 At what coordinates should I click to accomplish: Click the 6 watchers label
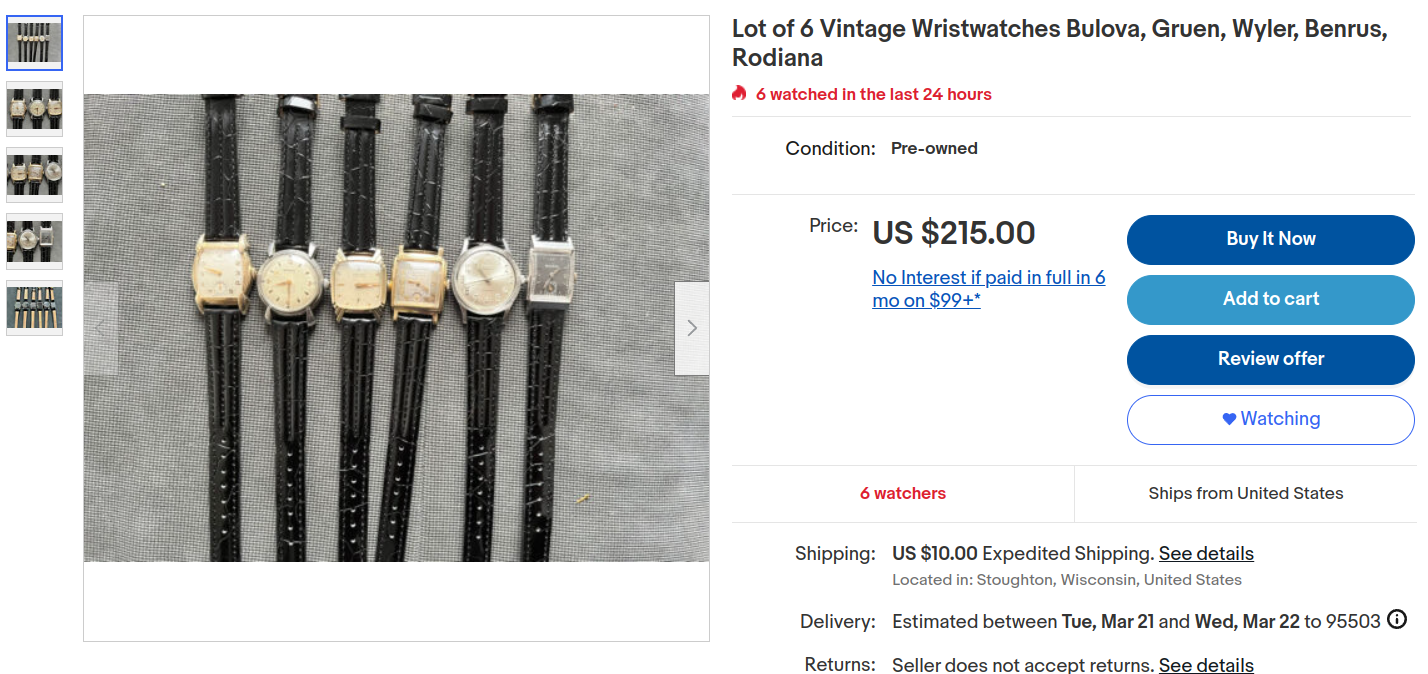click(902, 493)
